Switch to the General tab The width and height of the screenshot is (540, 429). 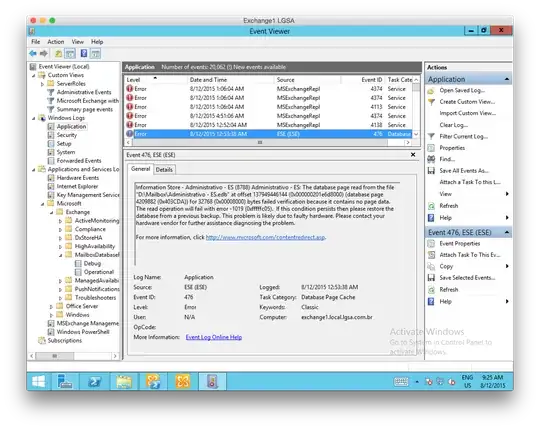[x=141, y=169]
